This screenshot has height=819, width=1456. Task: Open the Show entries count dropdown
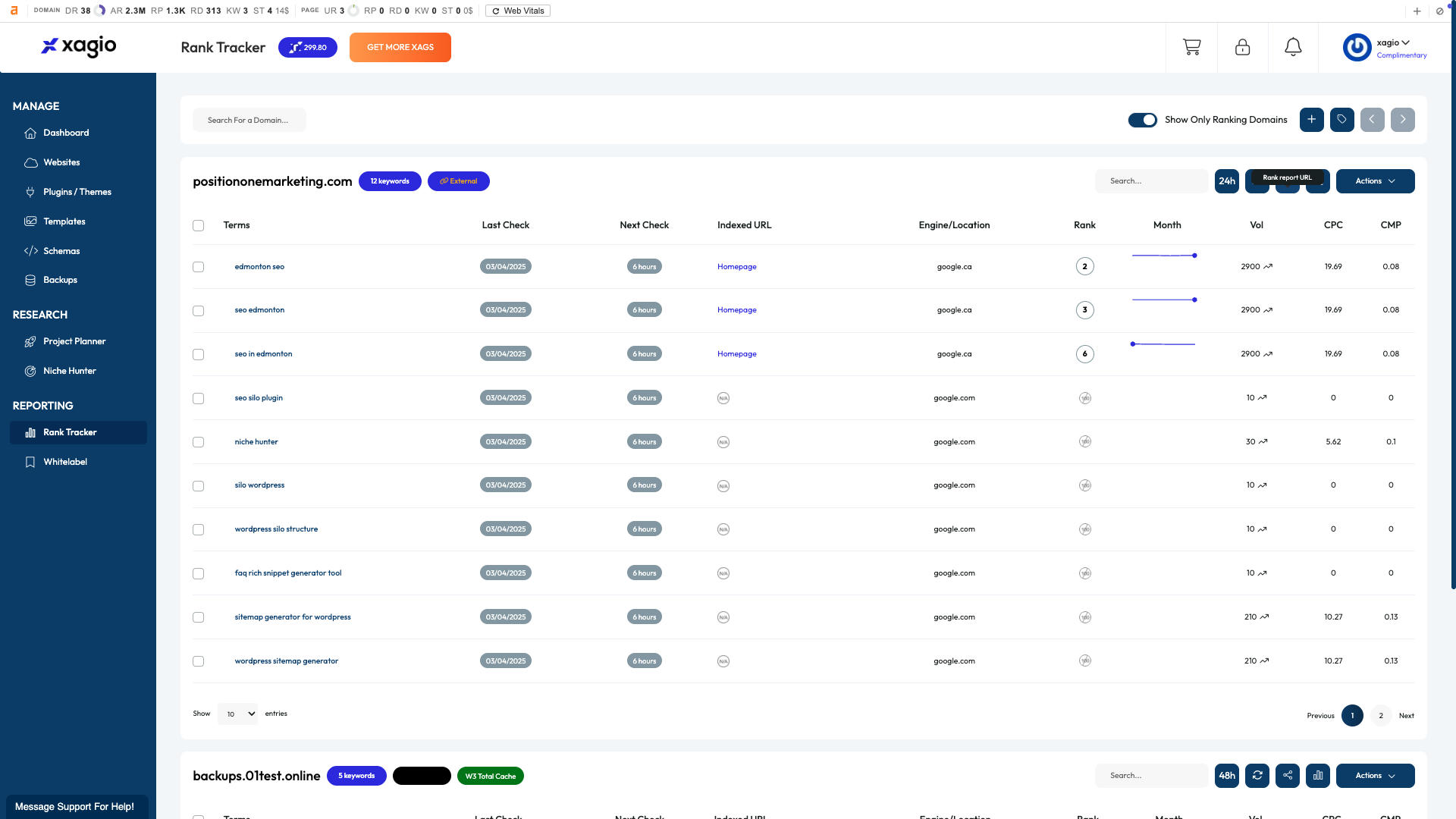tap(237, 714)
